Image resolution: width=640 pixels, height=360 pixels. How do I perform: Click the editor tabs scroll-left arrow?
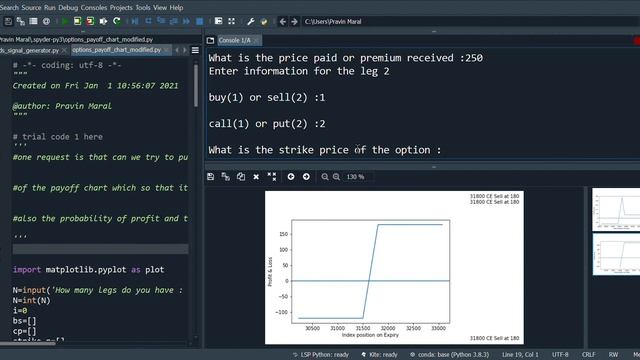pos(177,50)
